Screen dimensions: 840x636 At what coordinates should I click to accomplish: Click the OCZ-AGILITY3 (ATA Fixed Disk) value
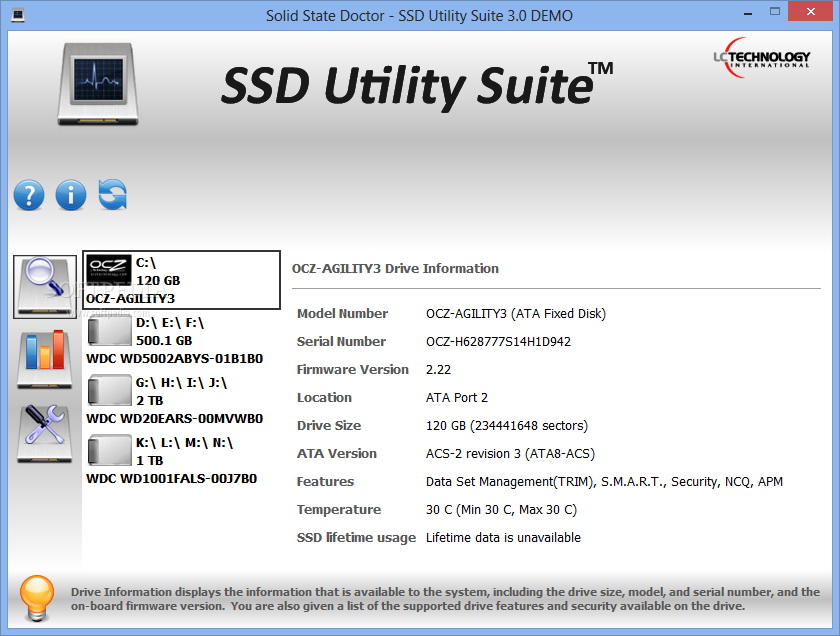coord(516,313)
